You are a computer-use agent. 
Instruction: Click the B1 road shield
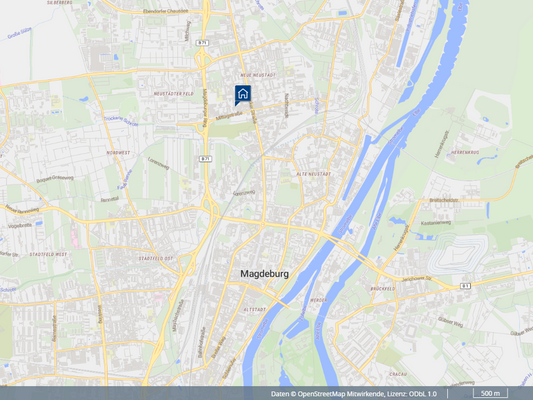[x=465, y=286]
